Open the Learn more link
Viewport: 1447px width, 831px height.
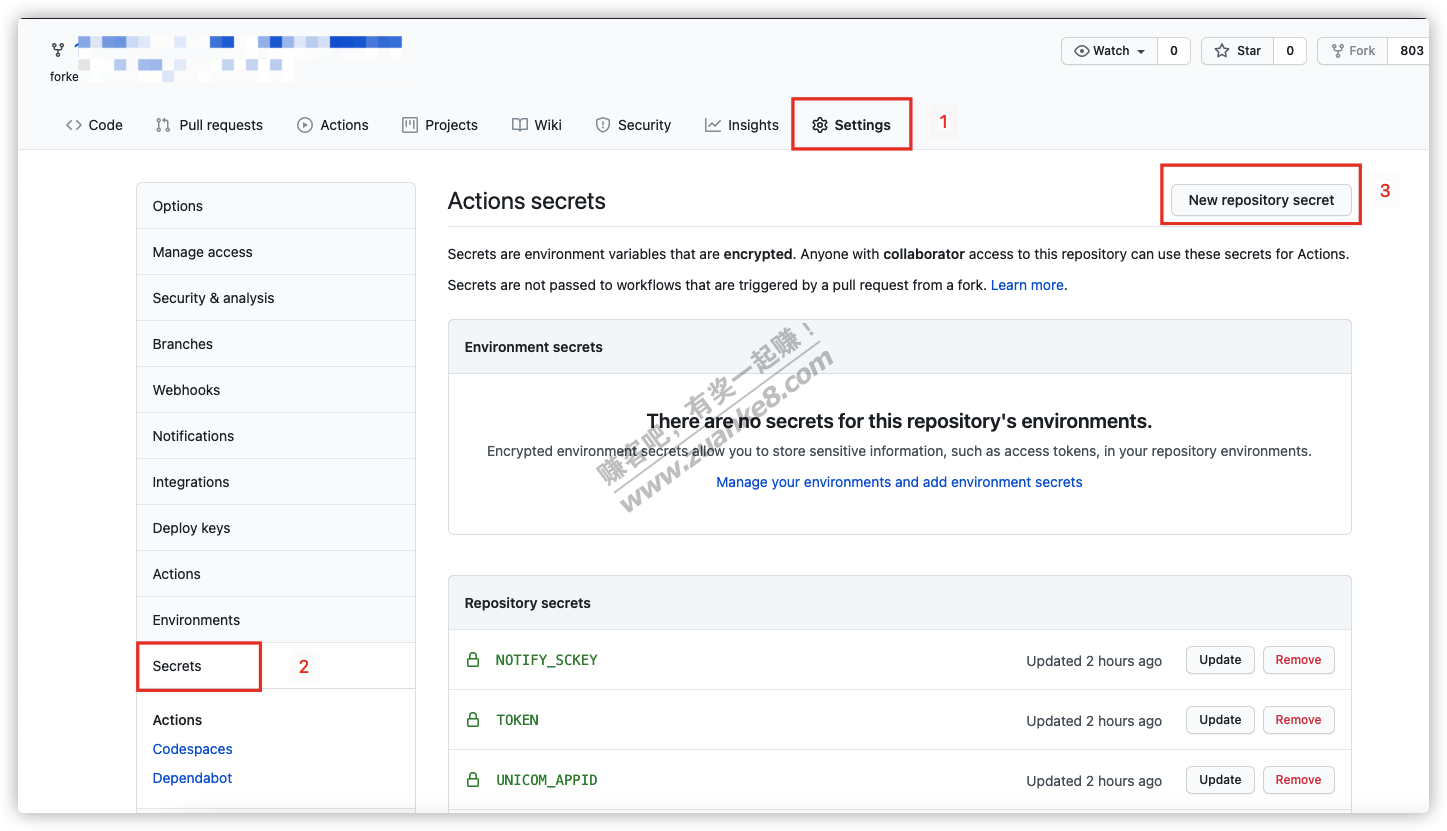pyautogui.click(x=1027, y=284)
